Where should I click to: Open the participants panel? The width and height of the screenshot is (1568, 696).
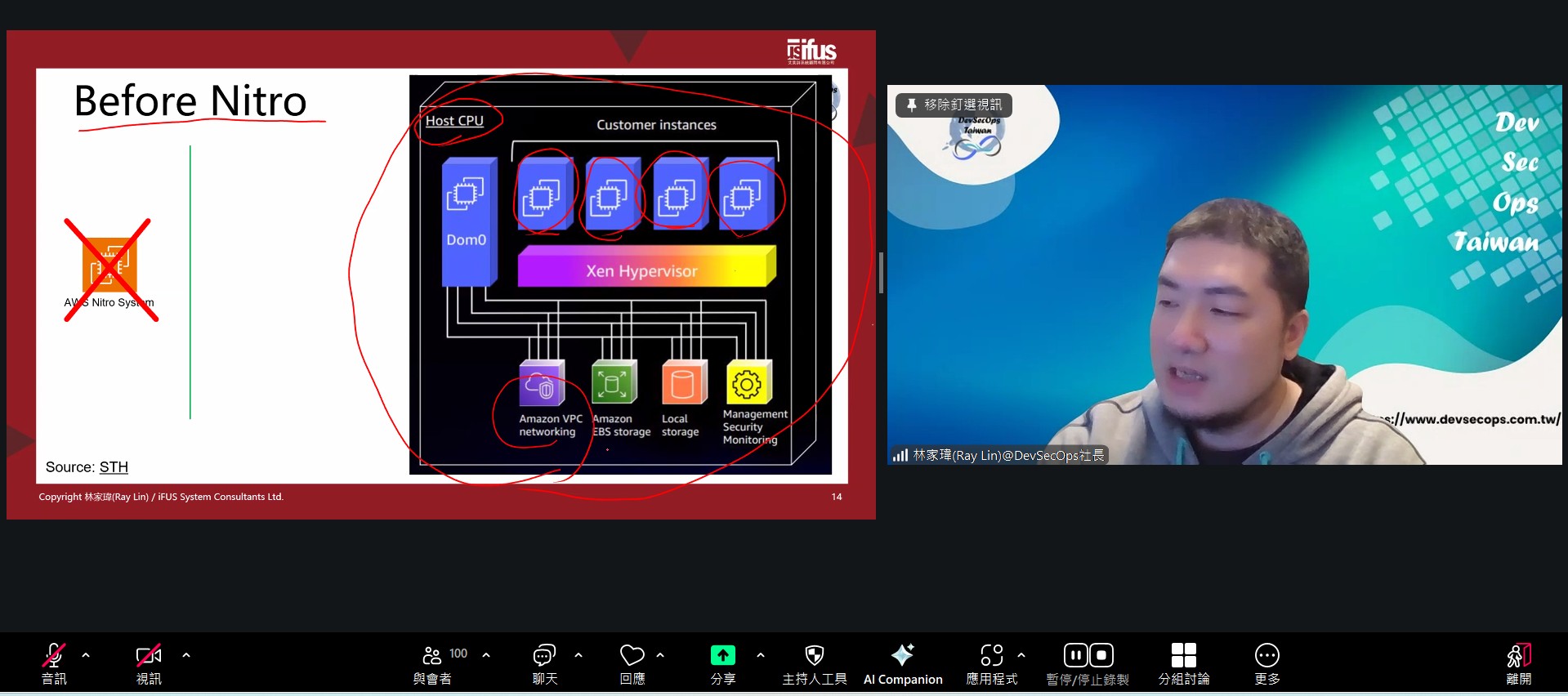pos(432,656)
